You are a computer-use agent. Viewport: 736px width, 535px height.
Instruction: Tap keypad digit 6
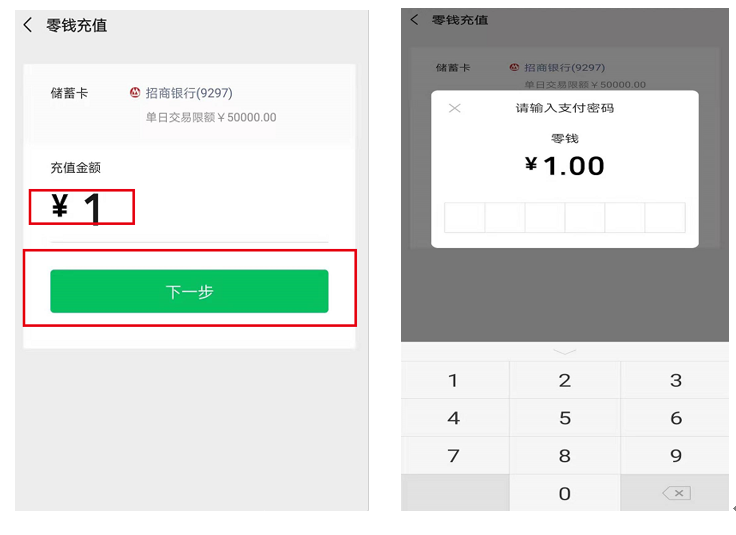[x=676, y=418]
